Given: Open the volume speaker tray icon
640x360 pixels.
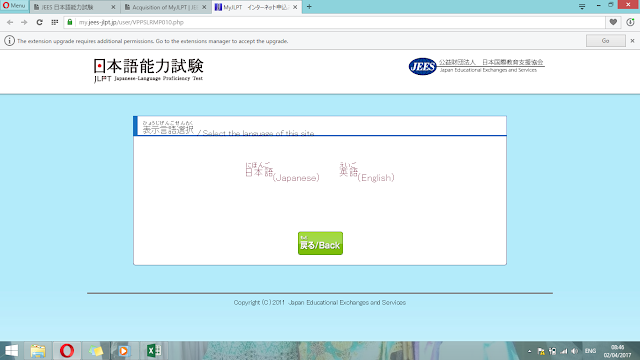Looking at the screenshot, I should pyautogui.click(x=575, y=351).
